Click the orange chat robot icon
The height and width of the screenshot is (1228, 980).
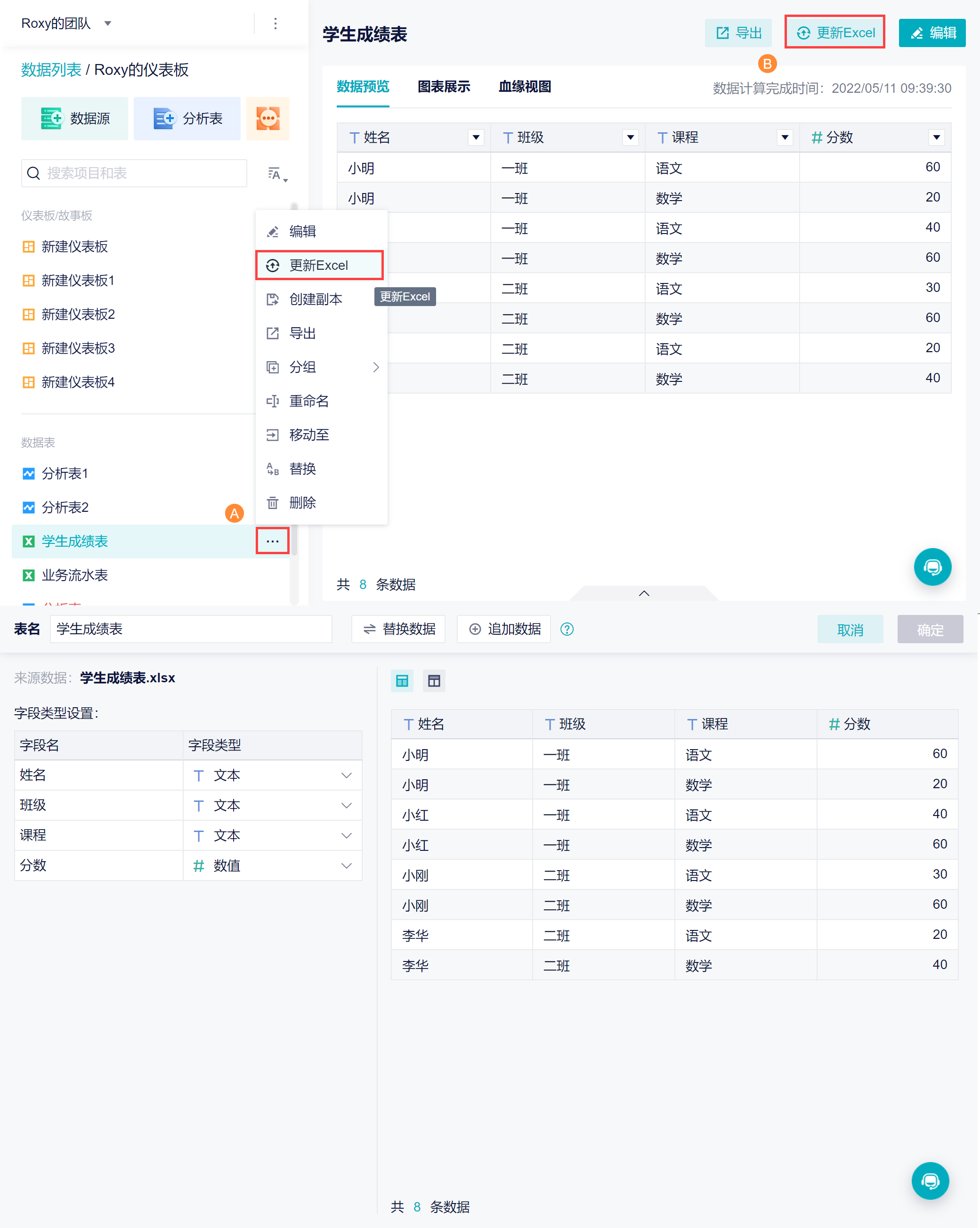coord(268,119)
